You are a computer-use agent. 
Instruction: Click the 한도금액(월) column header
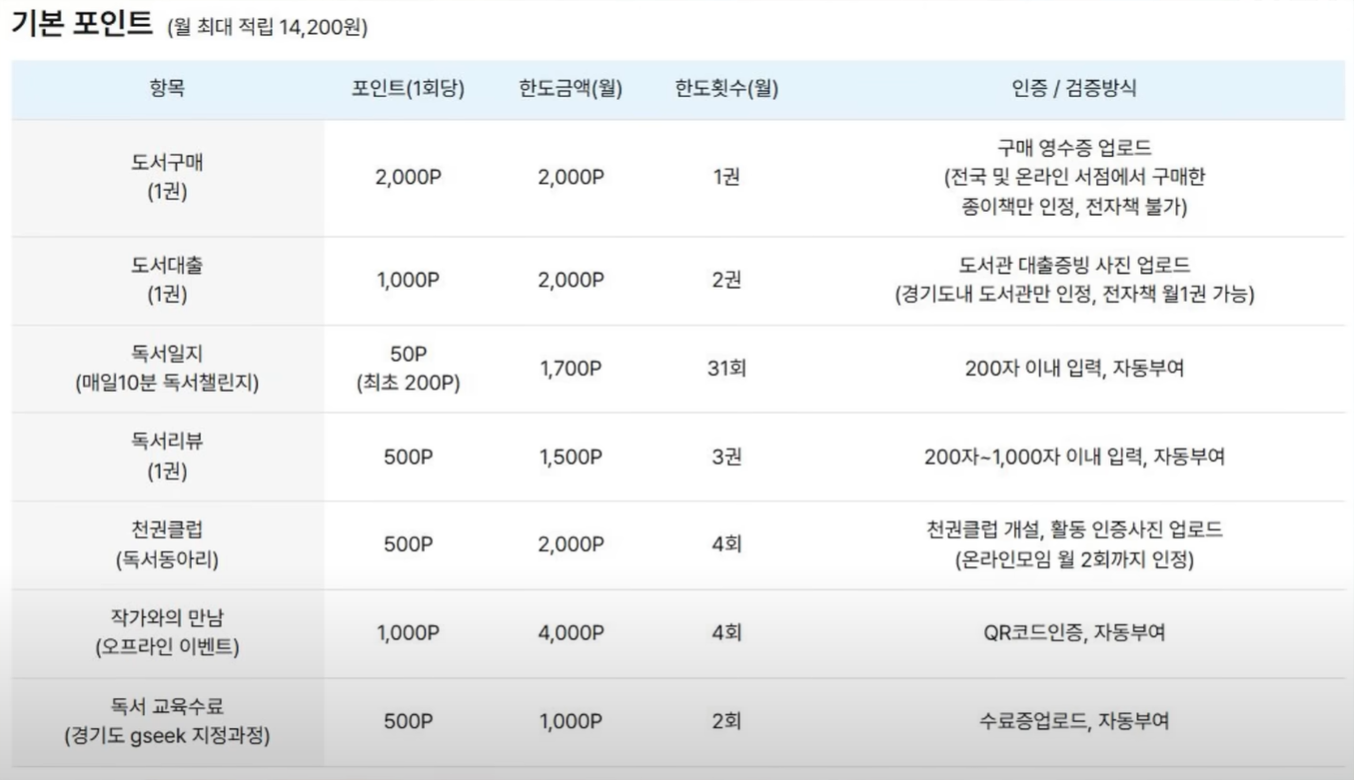pyautogui.click(x=571, y=88)
